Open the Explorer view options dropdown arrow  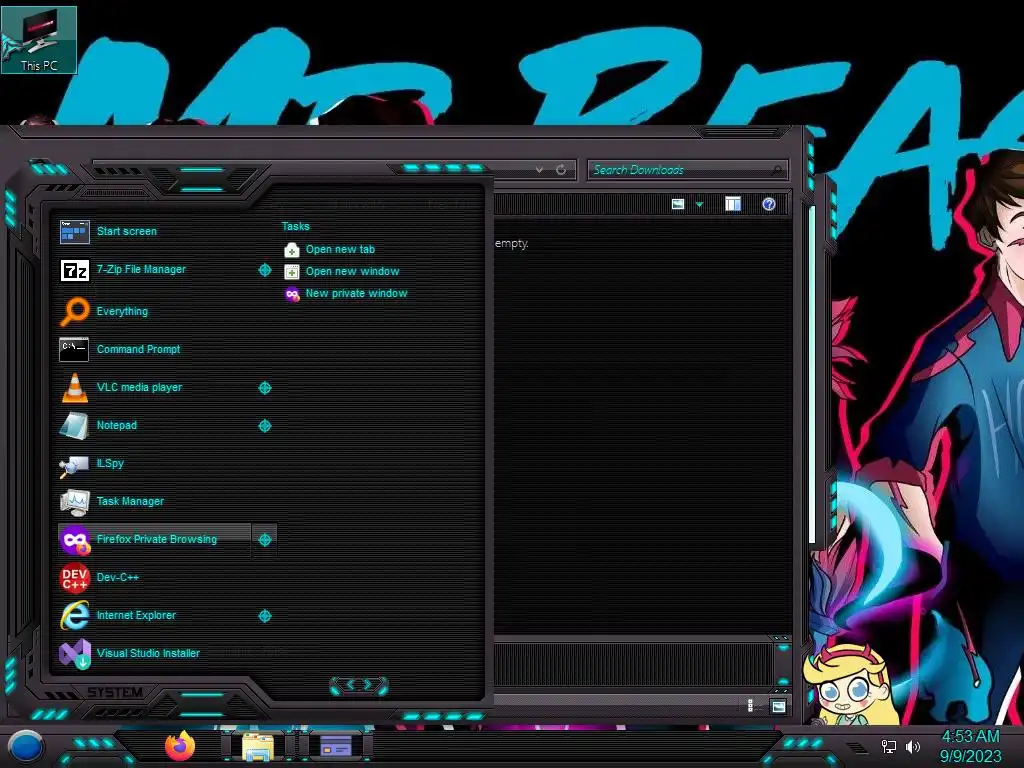coord(699,205)
